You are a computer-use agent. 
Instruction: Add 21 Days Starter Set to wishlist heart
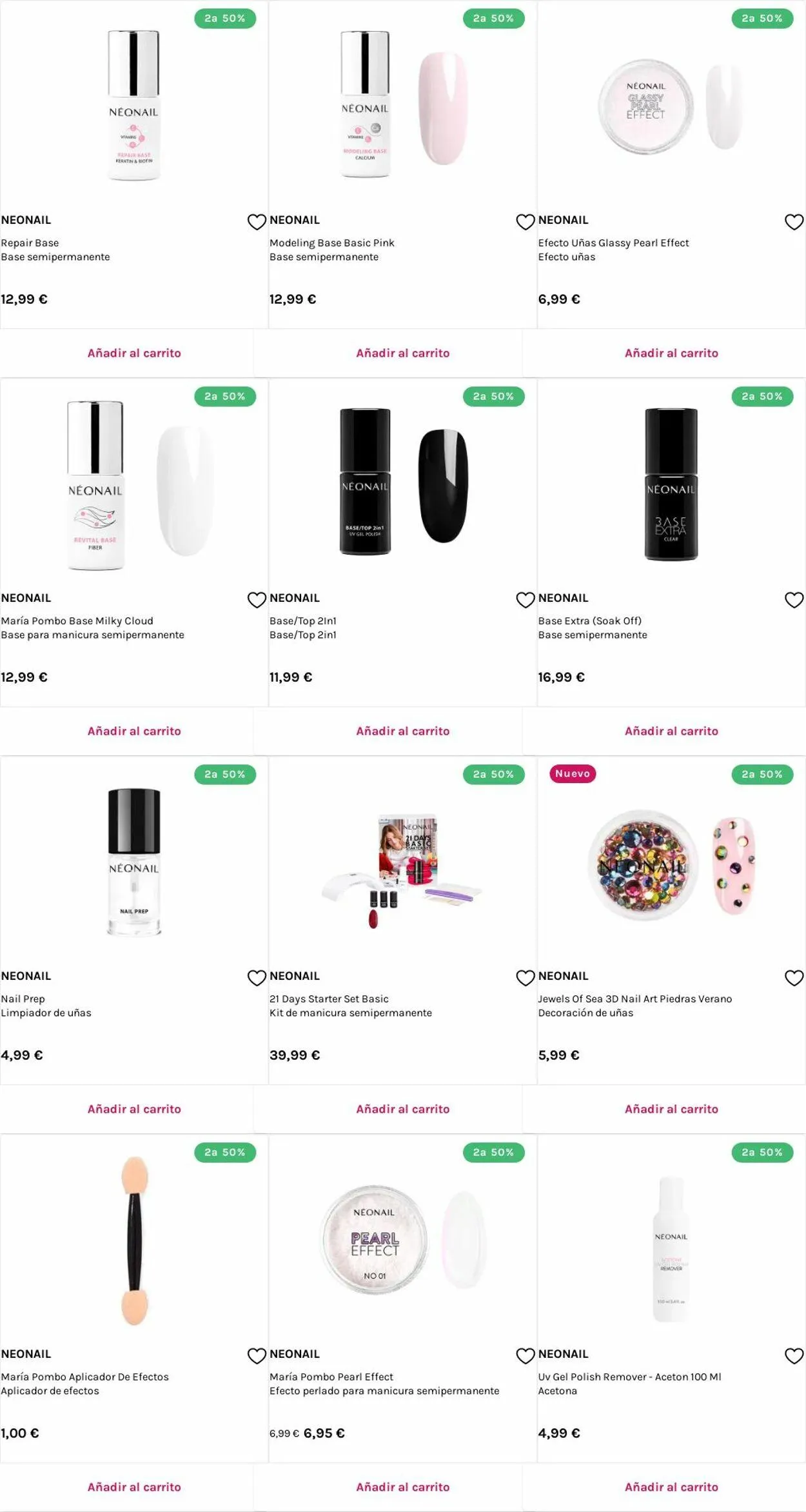coord(526,978)
